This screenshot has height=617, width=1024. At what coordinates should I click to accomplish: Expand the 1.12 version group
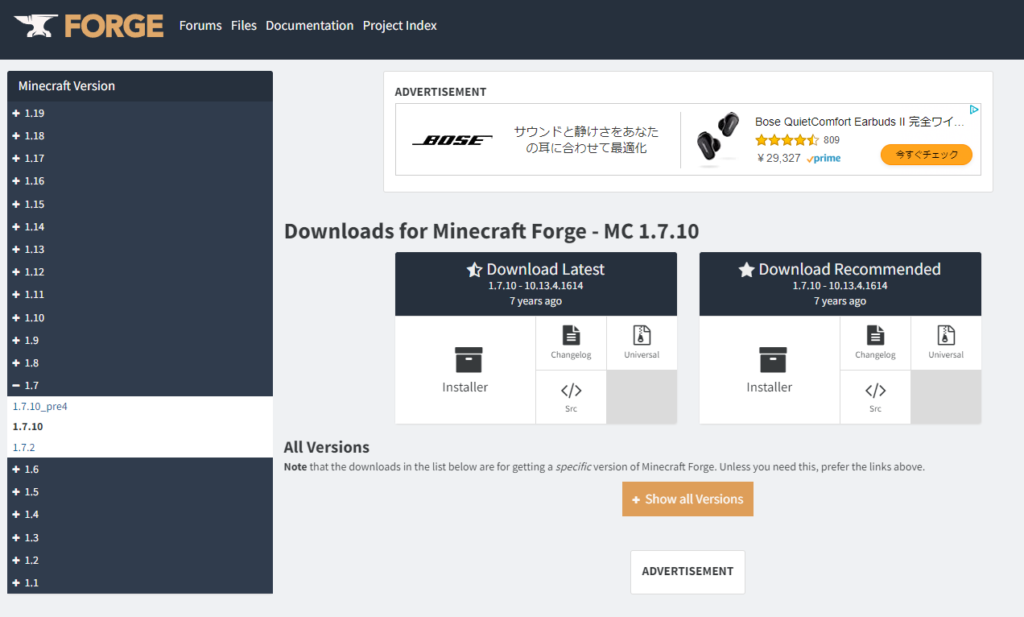point(140,272)
